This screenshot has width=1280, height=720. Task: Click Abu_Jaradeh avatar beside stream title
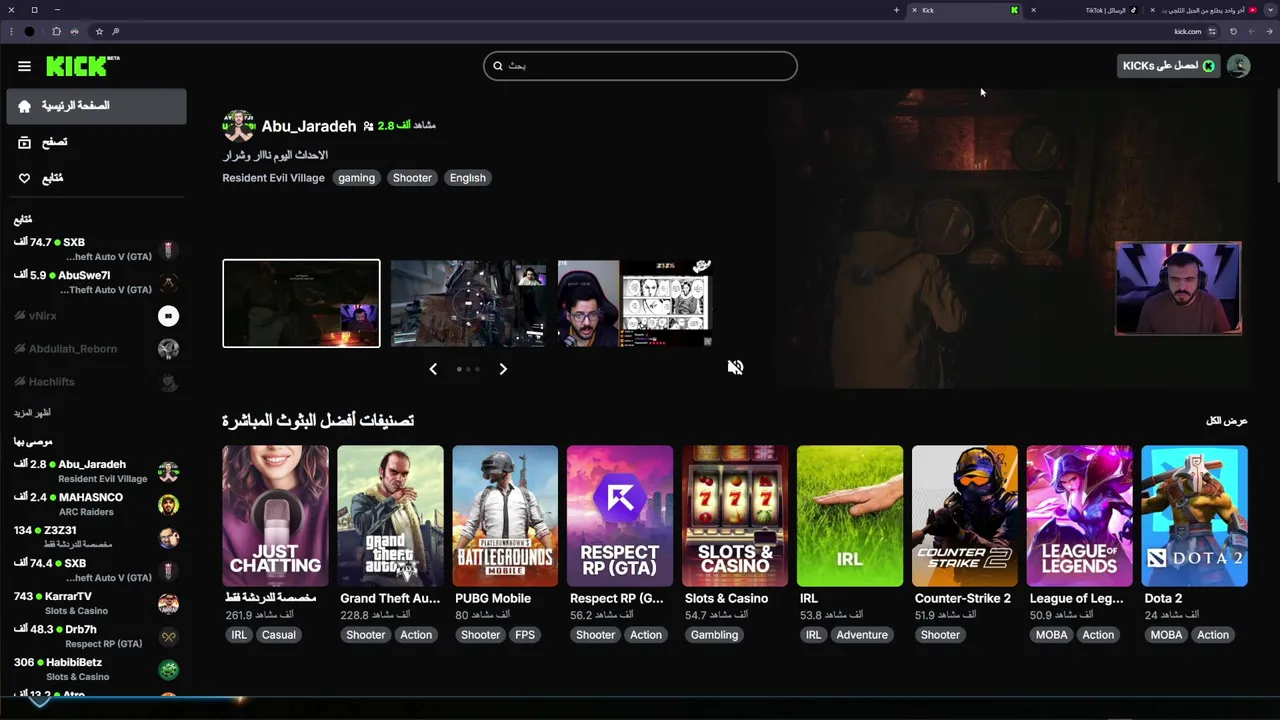tap(239, 126)
